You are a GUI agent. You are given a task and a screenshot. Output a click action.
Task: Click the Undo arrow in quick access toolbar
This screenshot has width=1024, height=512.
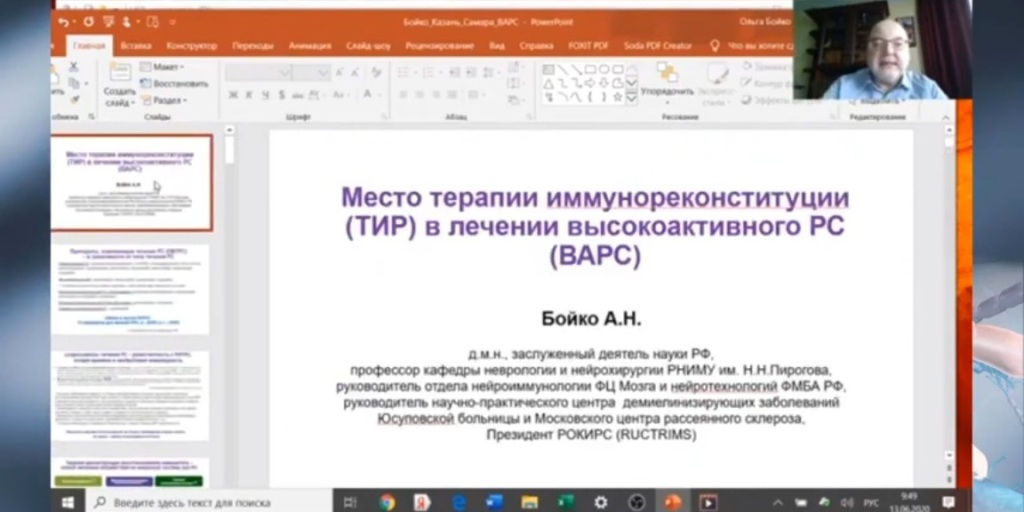pyautogui.click(x=65, y=21)
